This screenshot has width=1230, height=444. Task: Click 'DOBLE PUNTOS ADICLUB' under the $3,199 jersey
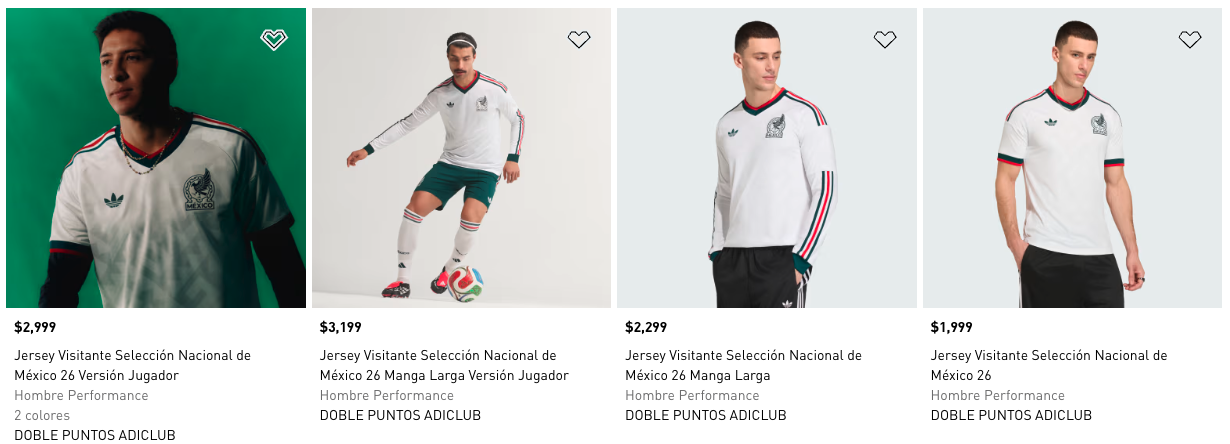[x=400, y=415]
